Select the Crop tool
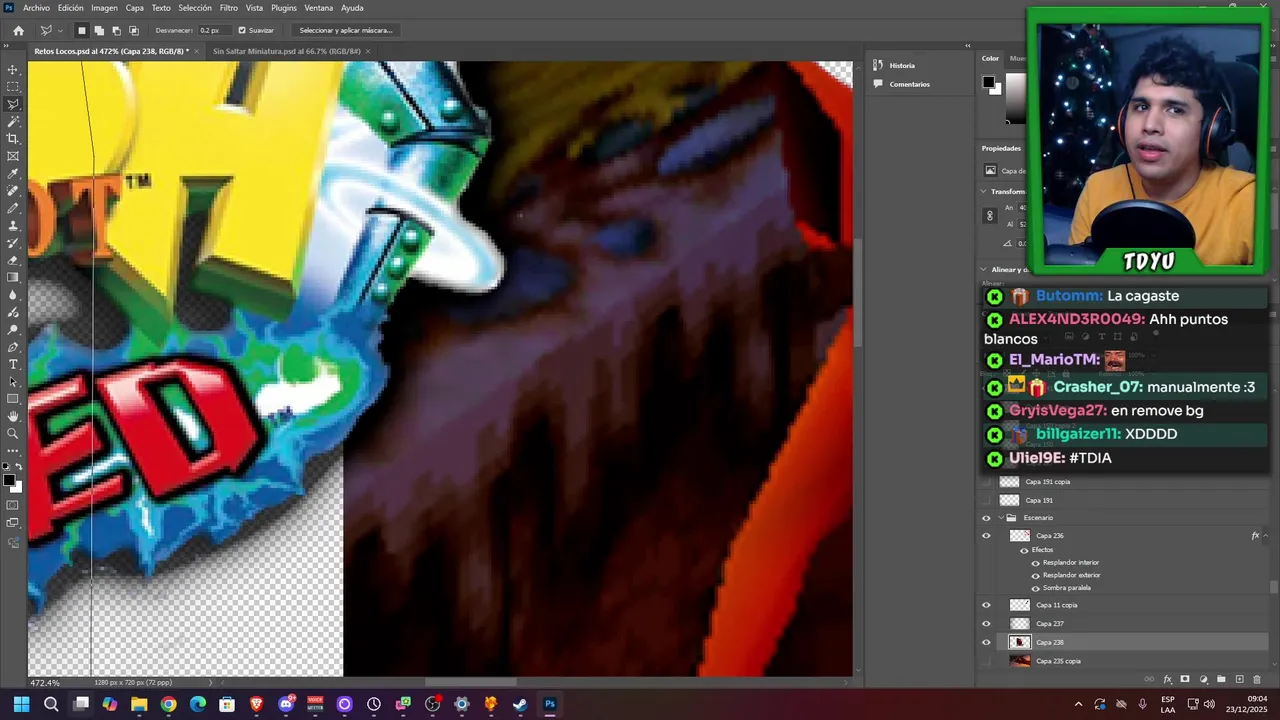Viewport: 1280px width, 720px height. coord(13,139)
